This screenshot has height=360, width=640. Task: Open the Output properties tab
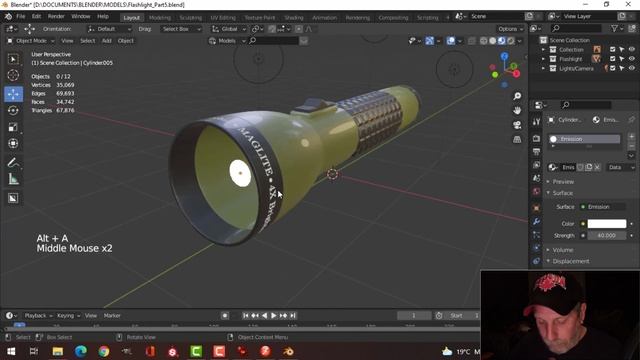536,152
